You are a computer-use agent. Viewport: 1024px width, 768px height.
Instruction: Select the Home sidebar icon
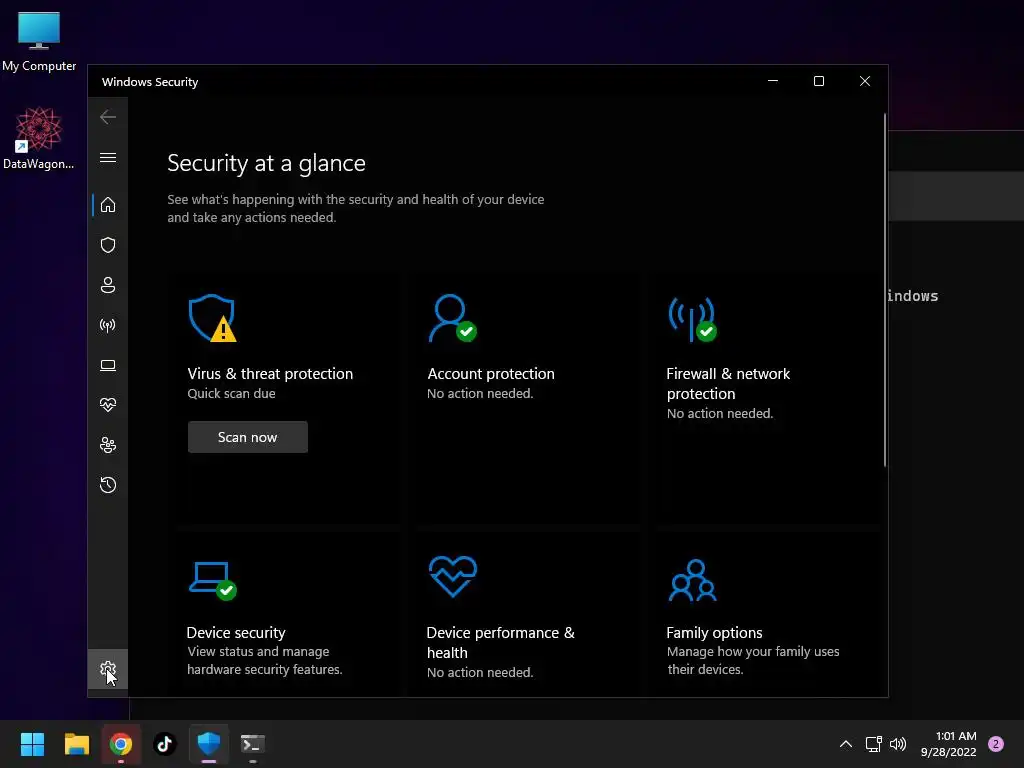[108, 205]
